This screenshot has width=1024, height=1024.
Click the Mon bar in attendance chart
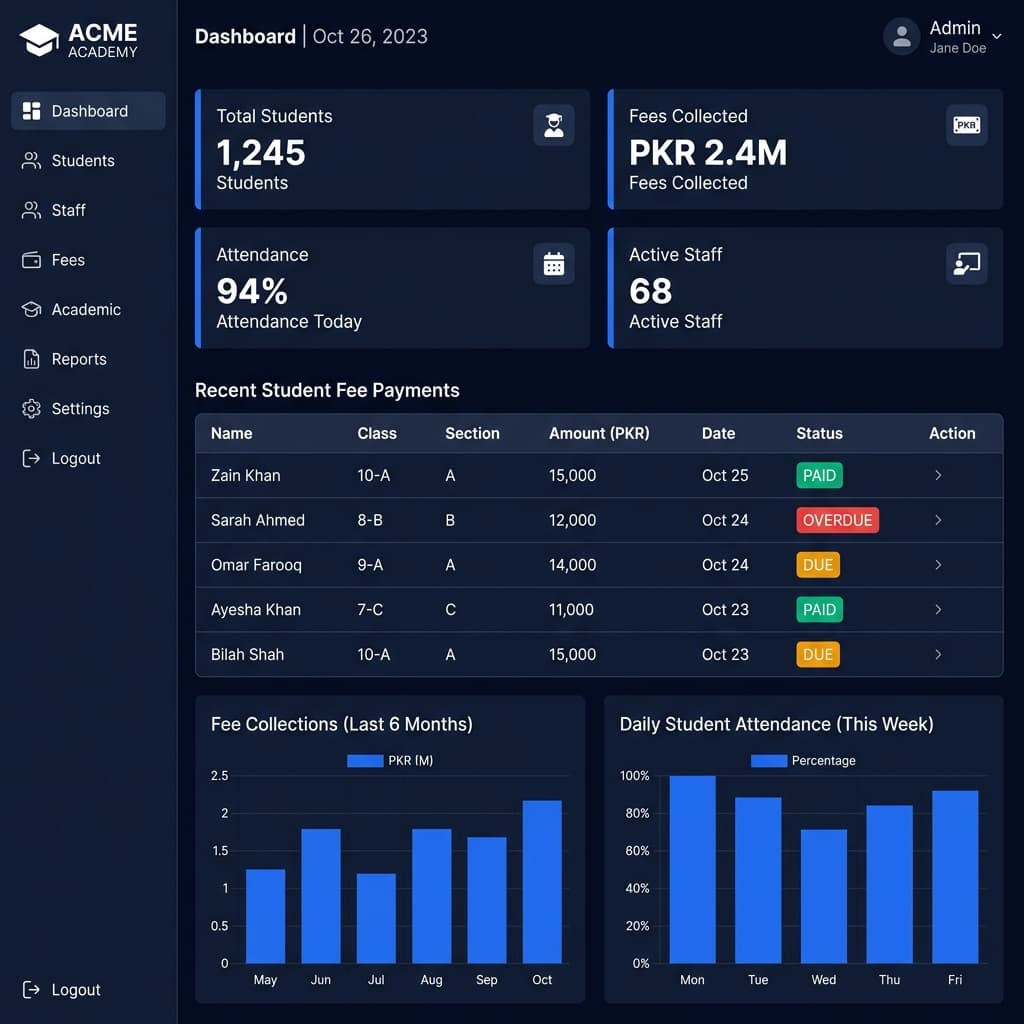pos(692,869)
